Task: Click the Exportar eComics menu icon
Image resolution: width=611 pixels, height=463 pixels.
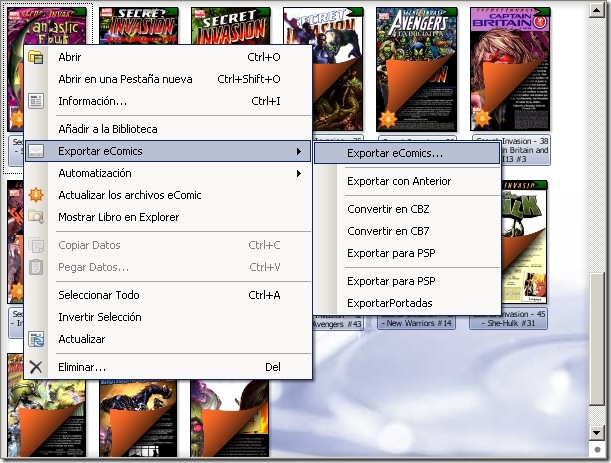Action: coord(36,151)
